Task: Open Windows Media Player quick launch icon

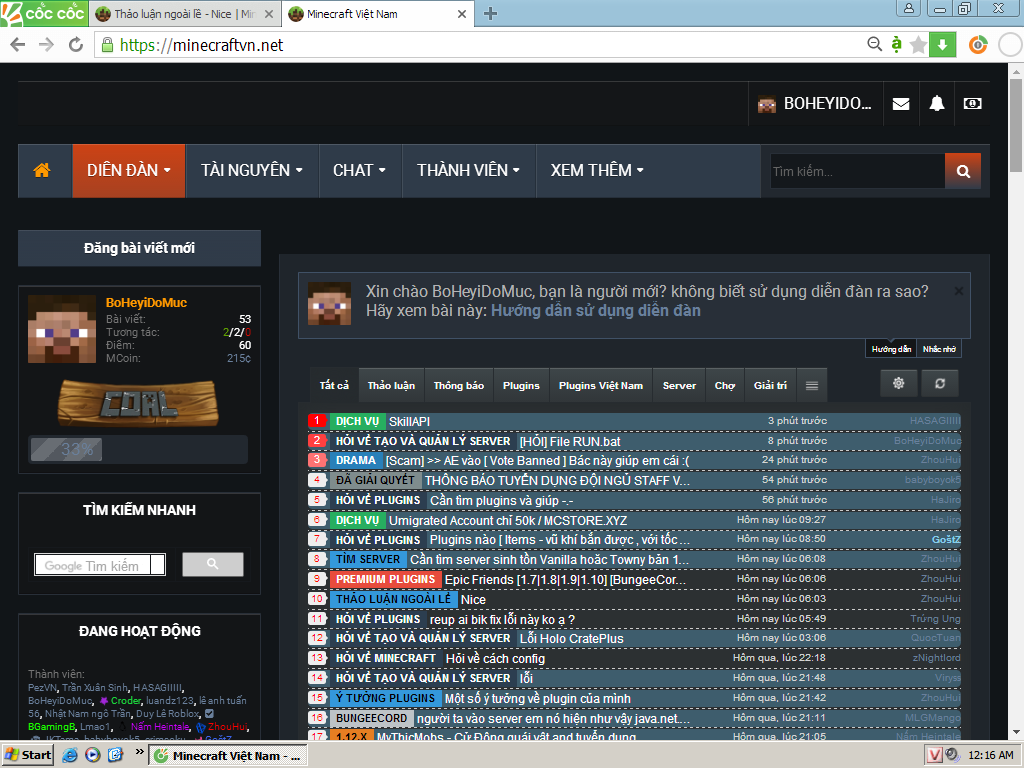Action: pyautogui.click(x=93, y=755)
